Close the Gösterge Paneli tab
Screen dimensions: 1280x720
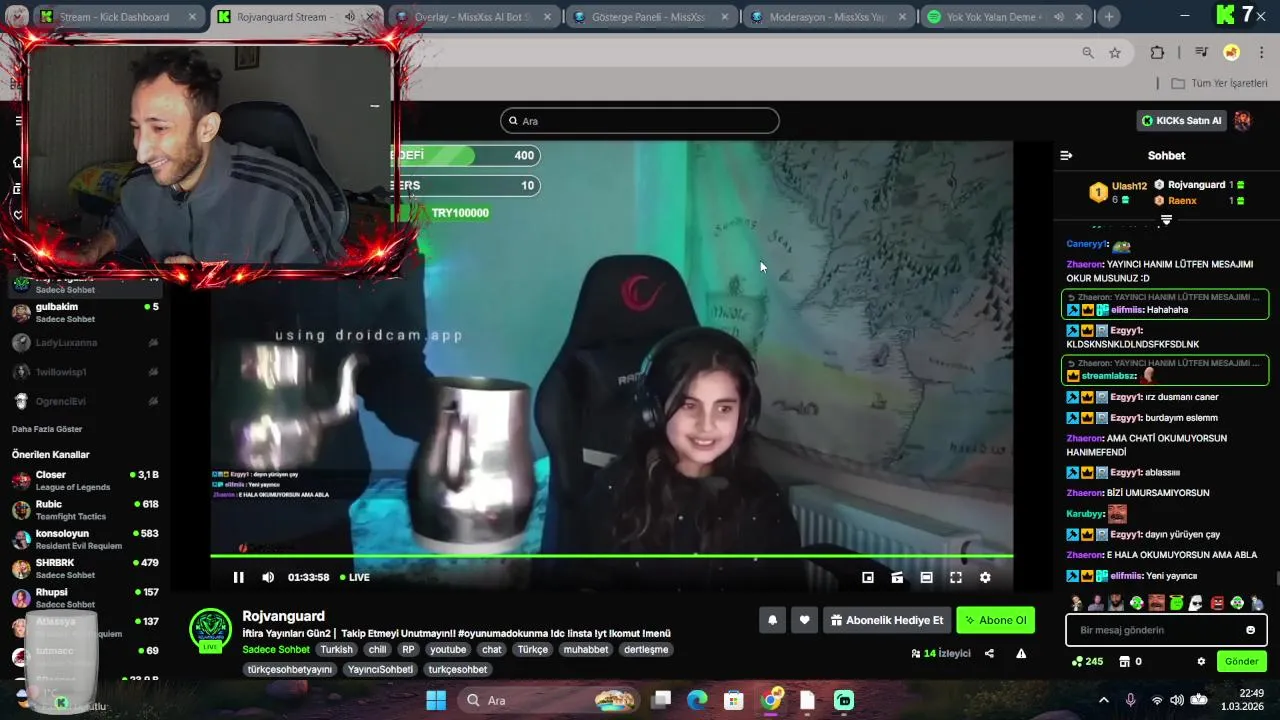click(725, 17)
